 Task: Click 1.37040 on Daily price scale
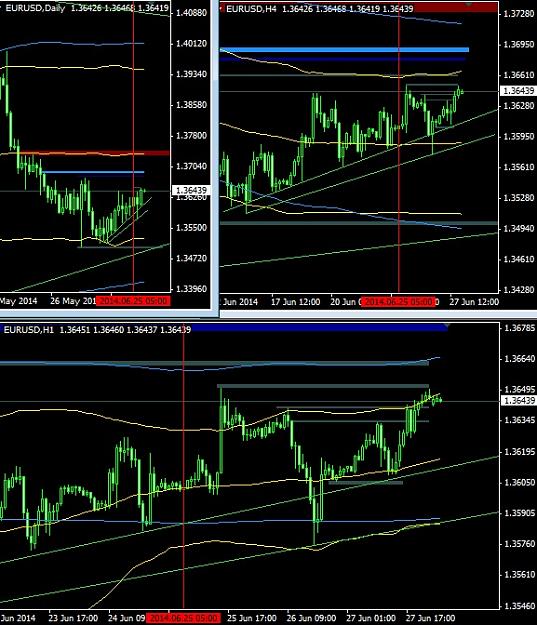tap(192, 166)
